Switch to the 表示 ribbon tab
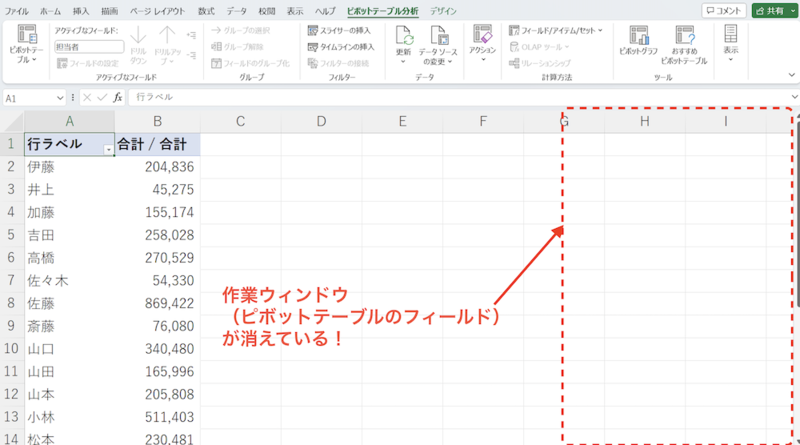Image resolution: width=800 pixels, height=445 pixels. [x=294, y=11]
